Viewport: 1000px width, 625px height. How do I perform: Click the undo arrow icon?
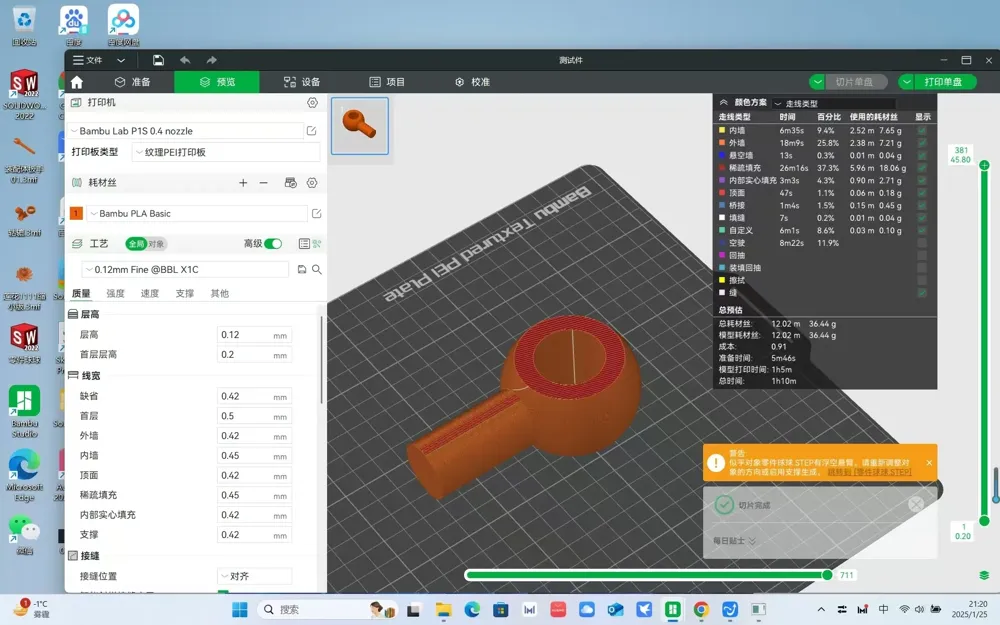pos(185,60)
